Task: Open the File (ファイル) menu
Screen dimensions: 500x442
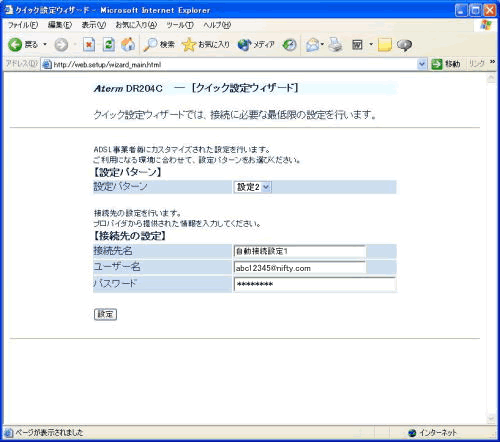Action: click(23, 25)
